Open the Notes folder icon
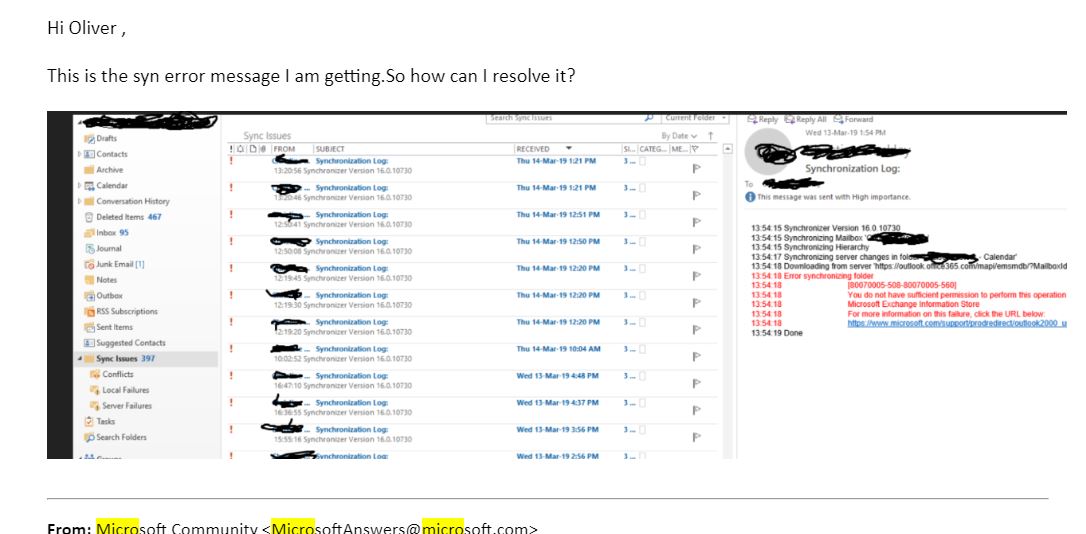The width and height of the screenshot is (1086, 534). point(89,280)
